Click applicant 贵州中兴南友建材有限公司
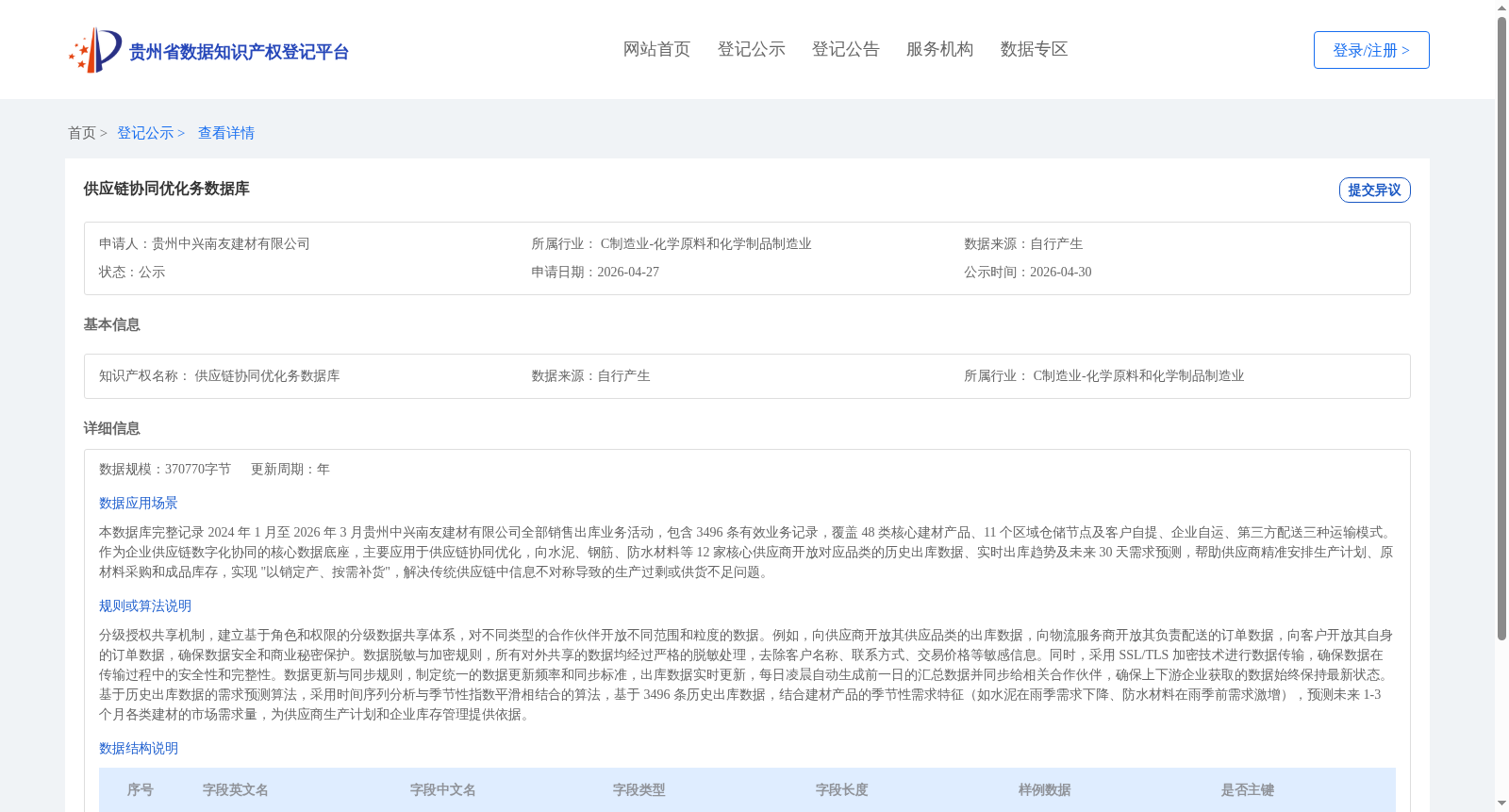The height and width of the screenshot is (812, 1509). pyautogui.click(x=231, y=243)
